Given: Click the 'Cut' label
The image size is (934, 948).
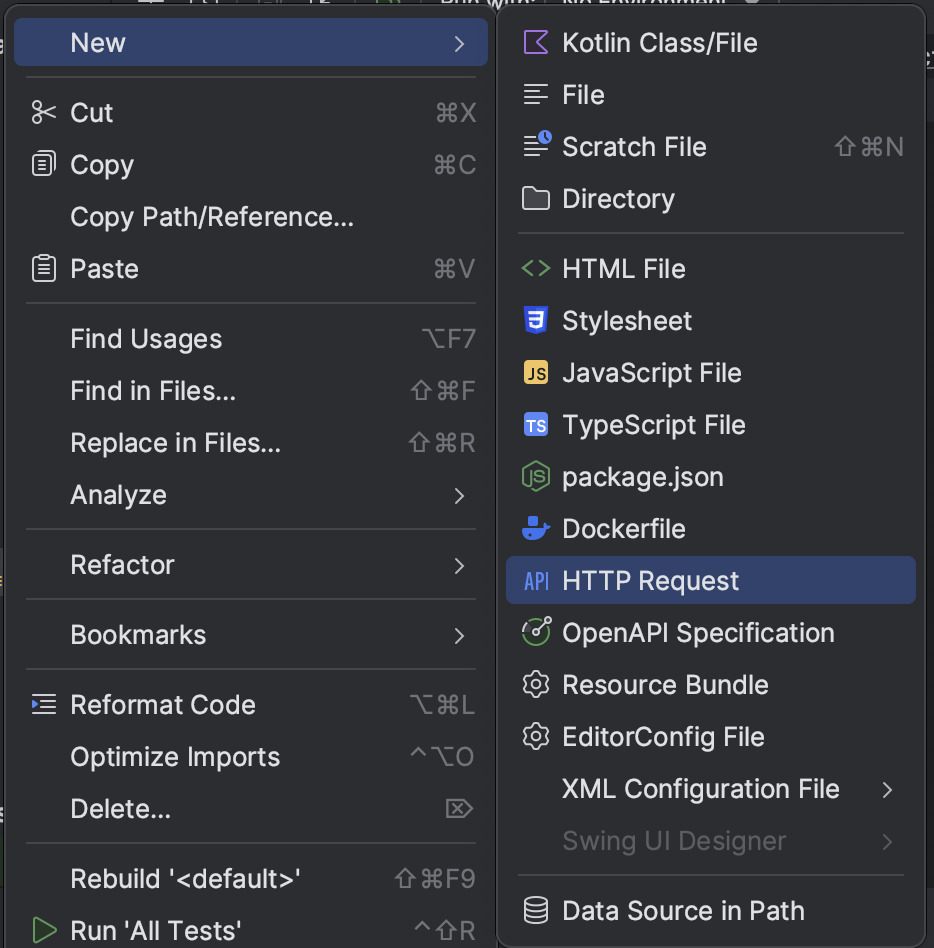Looking at the screenshot, I should pyautogui.click(x=91, y=112).
